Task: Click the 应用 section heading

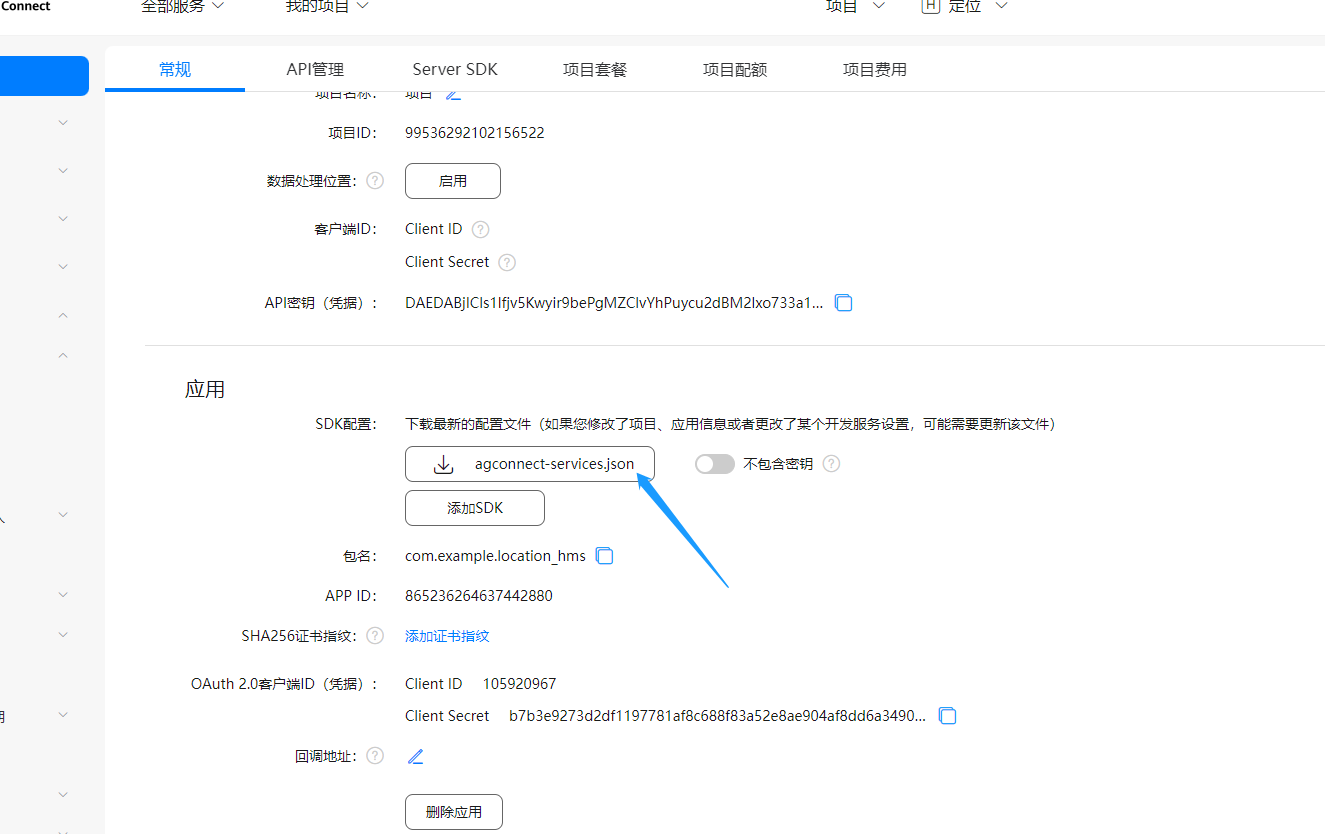Action: [205, 390]
